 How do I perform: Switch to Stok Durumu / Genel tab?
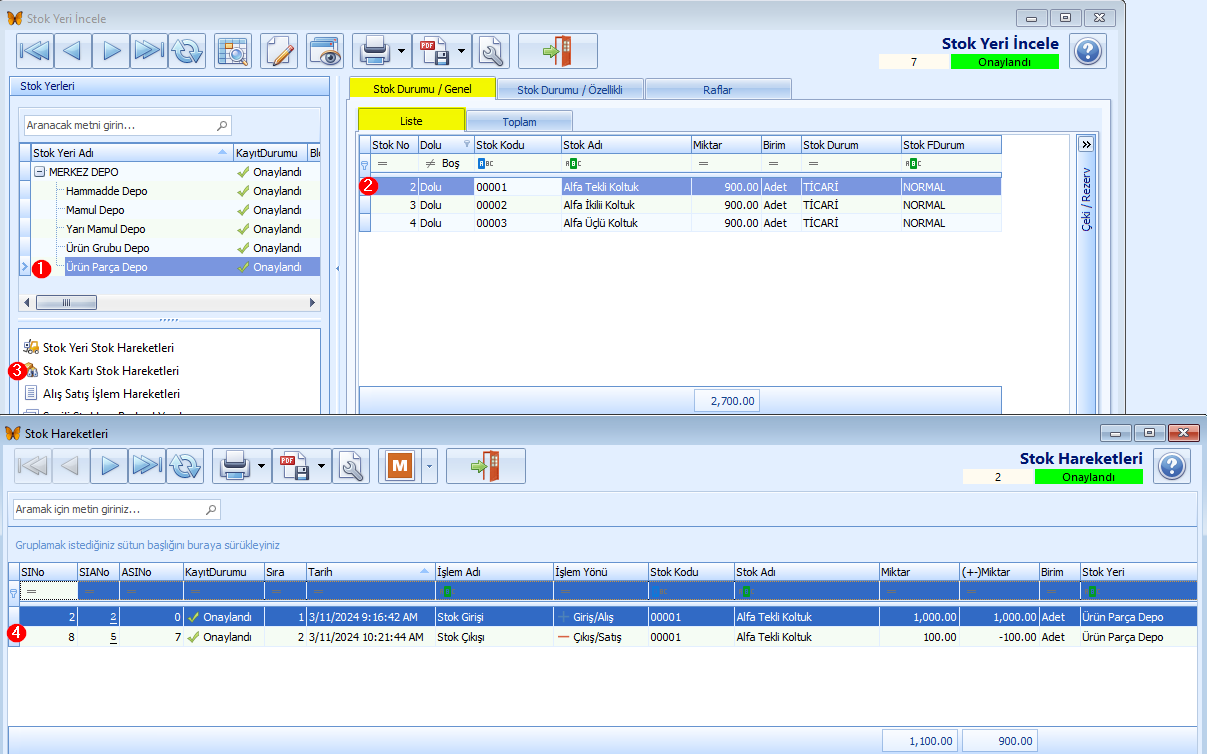pos(422,89)
